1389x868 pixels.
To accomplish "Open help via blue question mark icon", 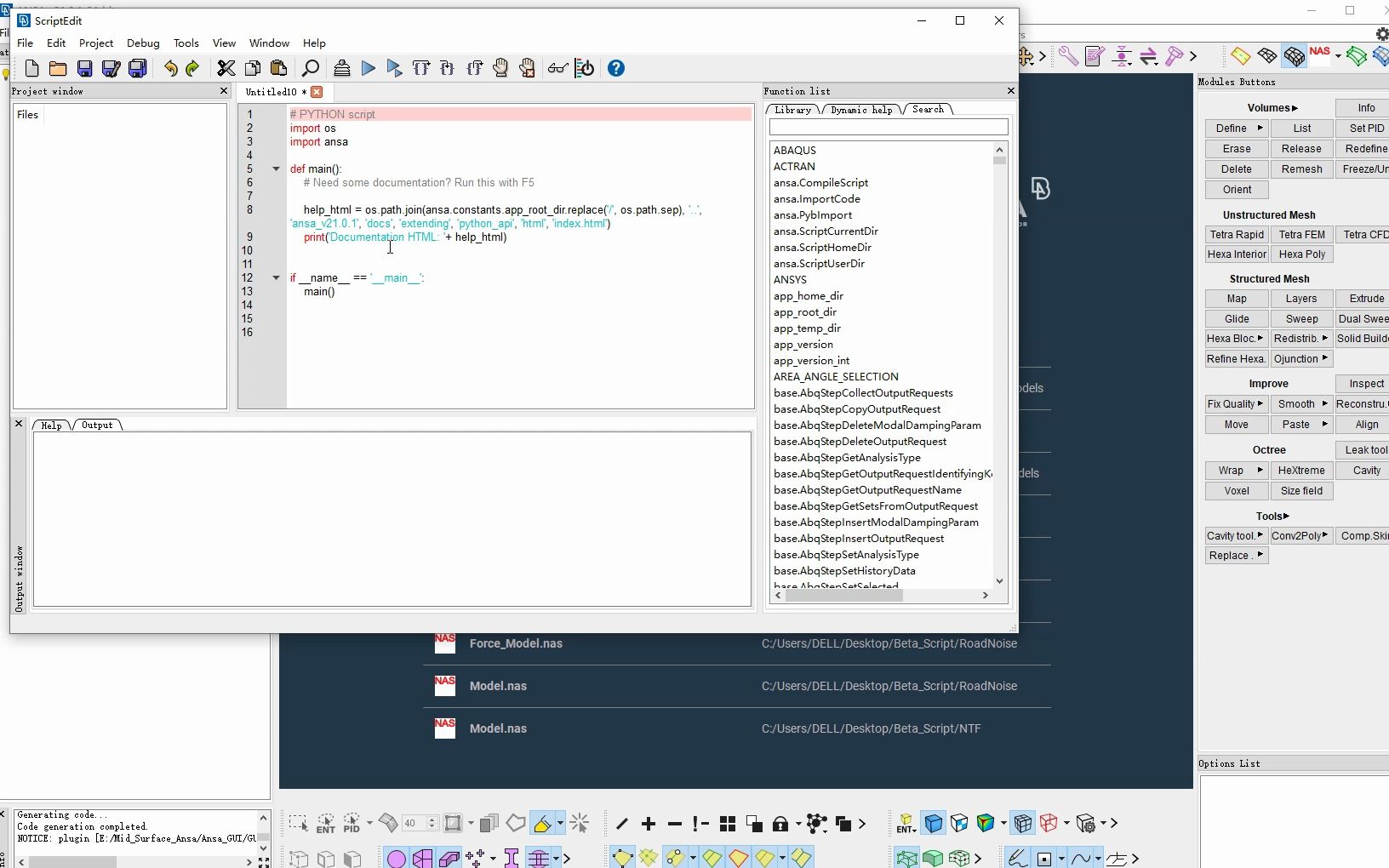I will tap(616, 68).
